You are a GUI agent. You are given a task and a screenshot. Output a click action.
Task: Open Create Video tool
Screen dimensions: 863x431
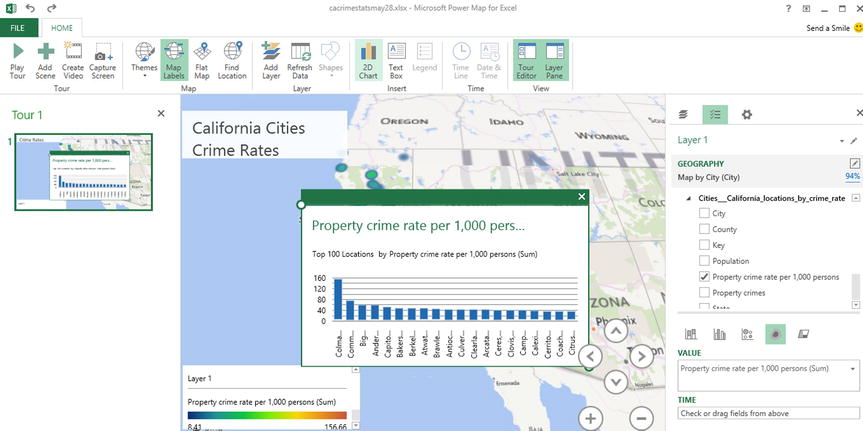73,61
